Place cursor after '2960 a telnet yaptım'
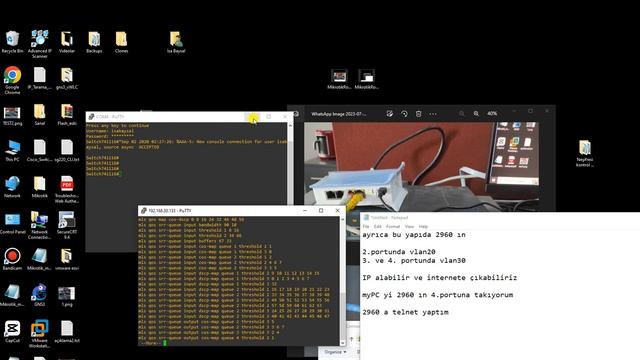 tap(449, 312)
